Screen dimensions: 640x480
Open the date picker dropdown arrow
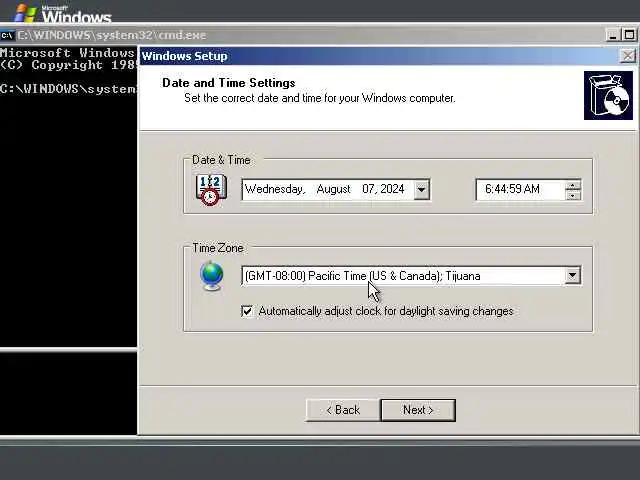click(x=422, y=189)
